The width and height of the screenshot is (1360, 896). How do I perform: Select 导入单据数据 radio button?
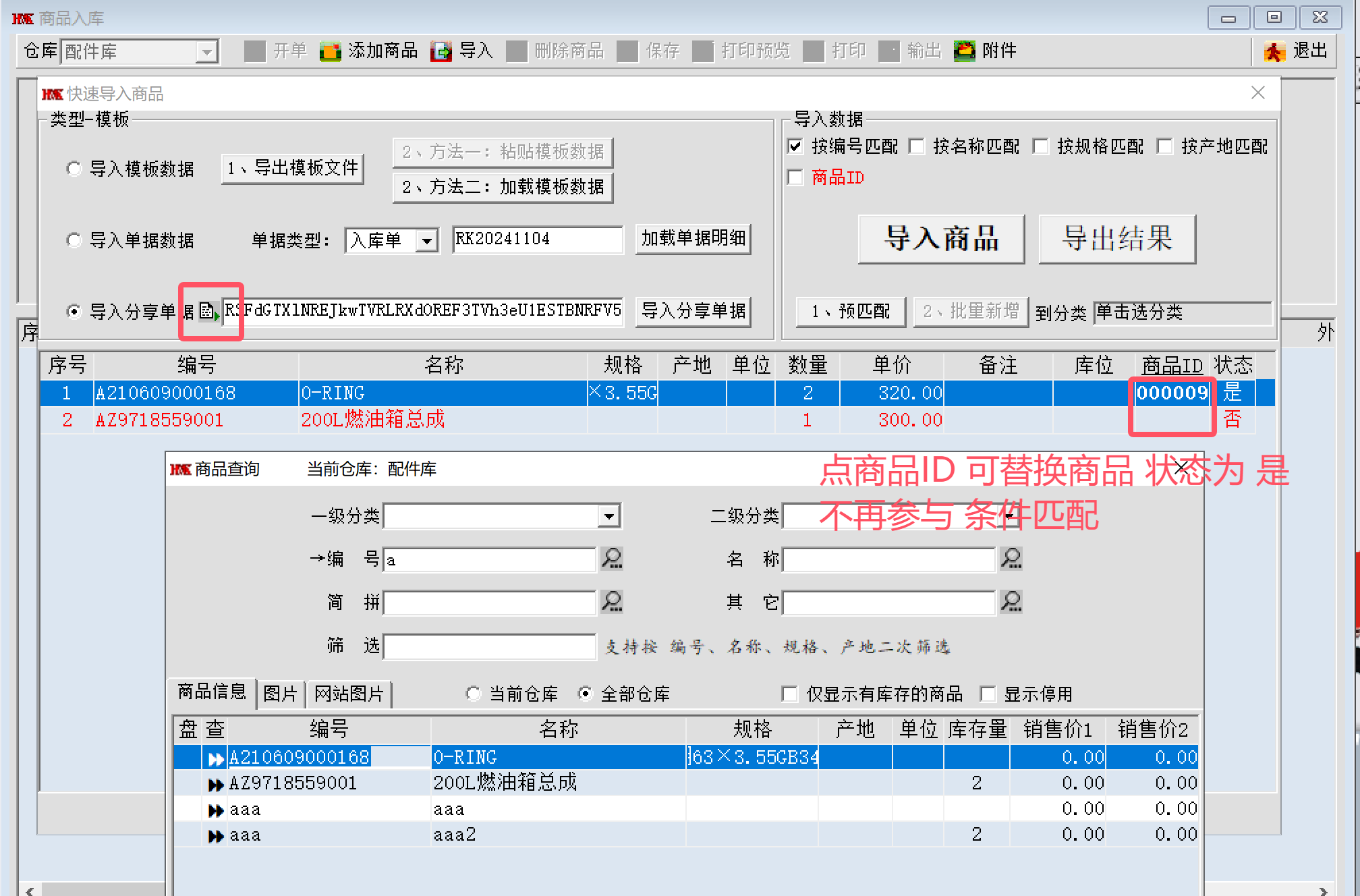74,240
